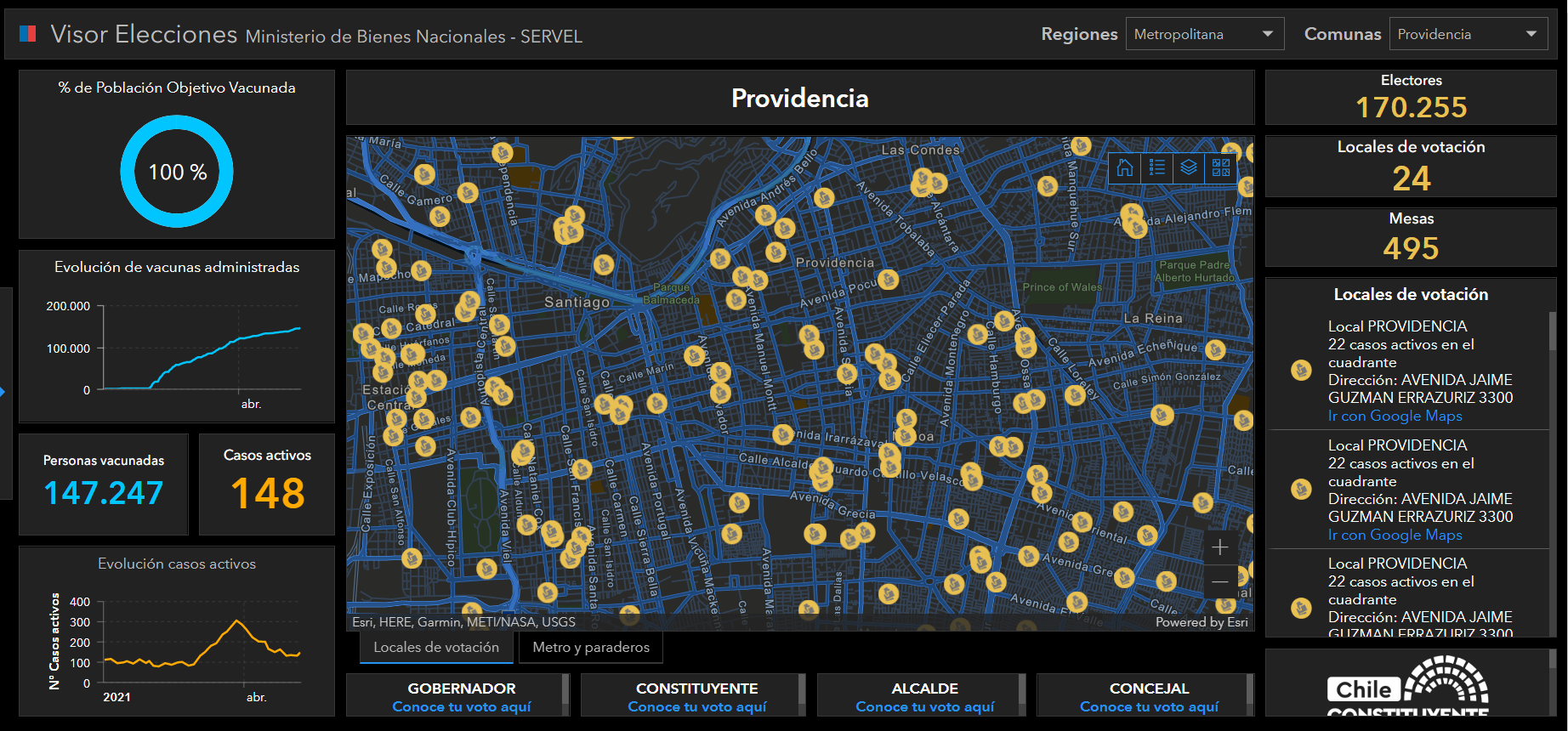The height and width of the screenshot is (731, 1568).
Task: Open the Comunas dropdown showing Providencia
Action: coord(1468,34)
